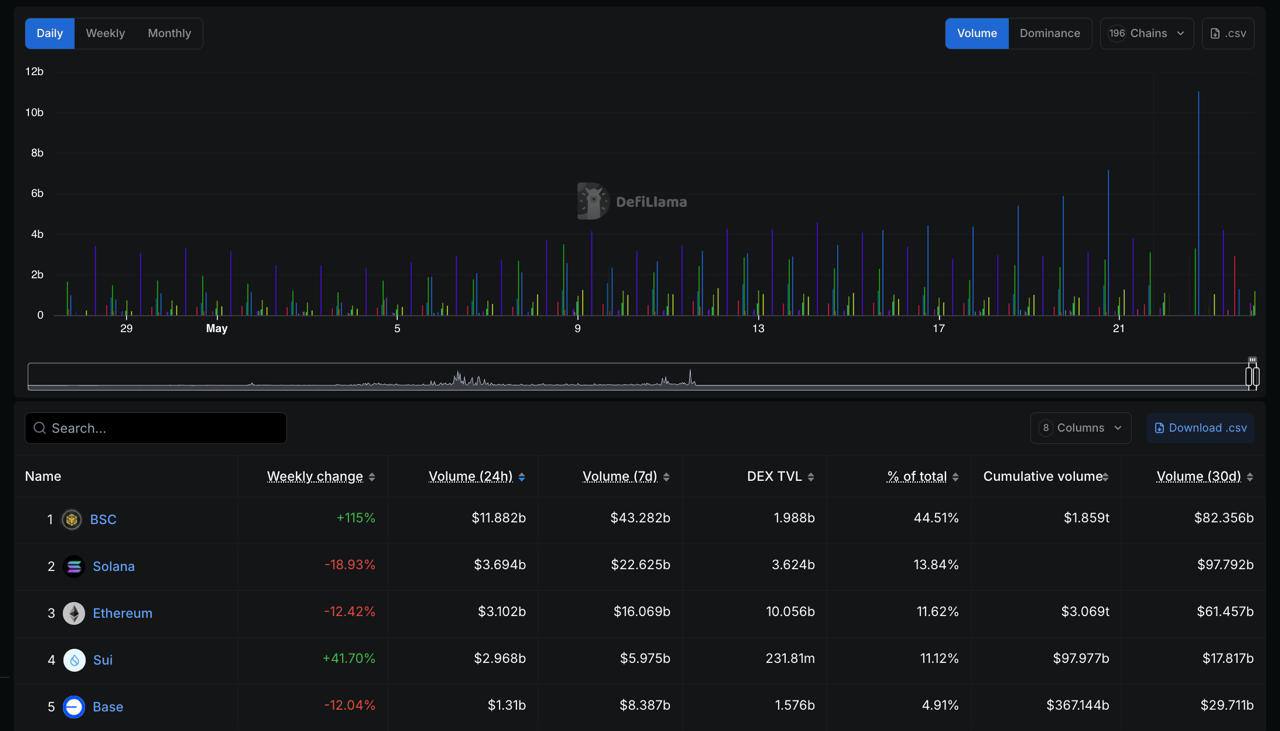Click the DEX TVL column header
The height and width of the screenshot is (731, 1280).
pyautogui.click(x=775, y=476)
